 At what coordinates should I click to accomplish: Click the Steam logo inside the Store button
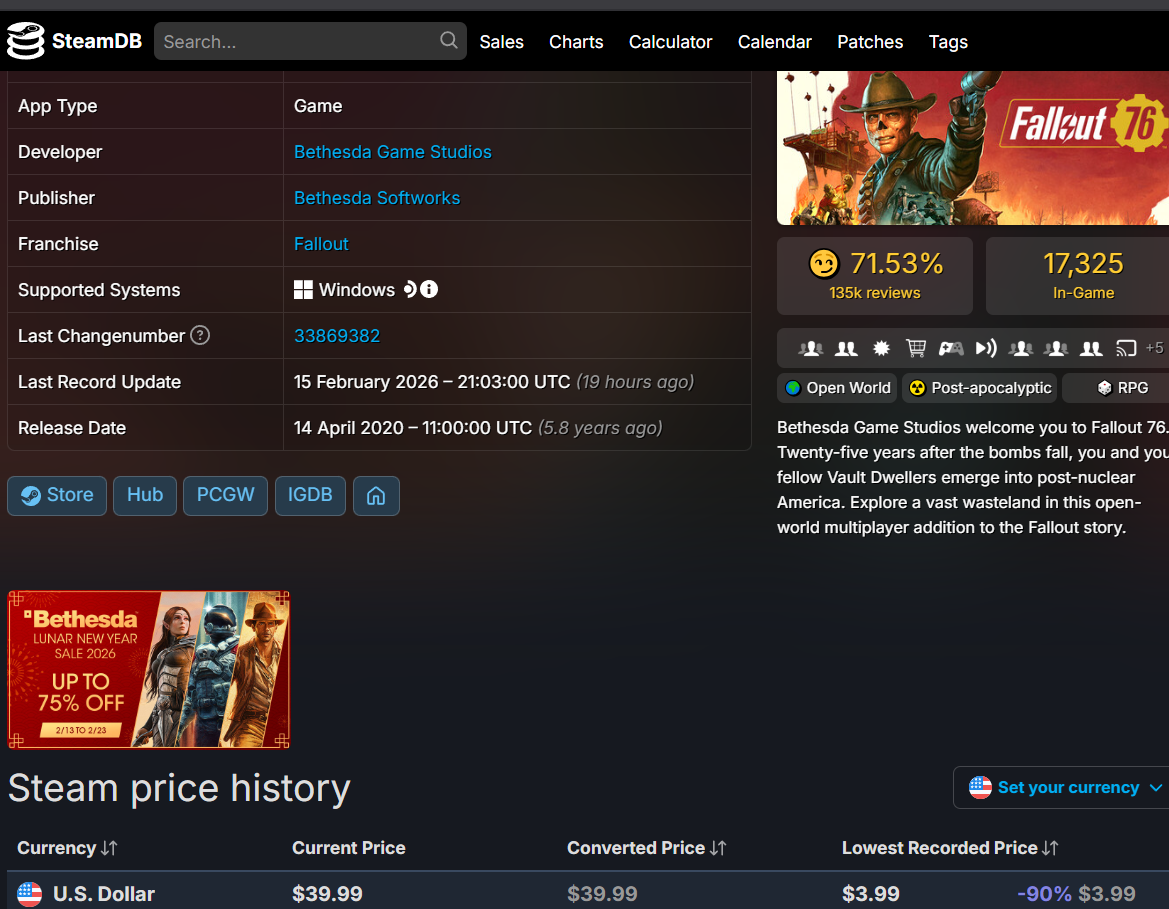point(31,496)
